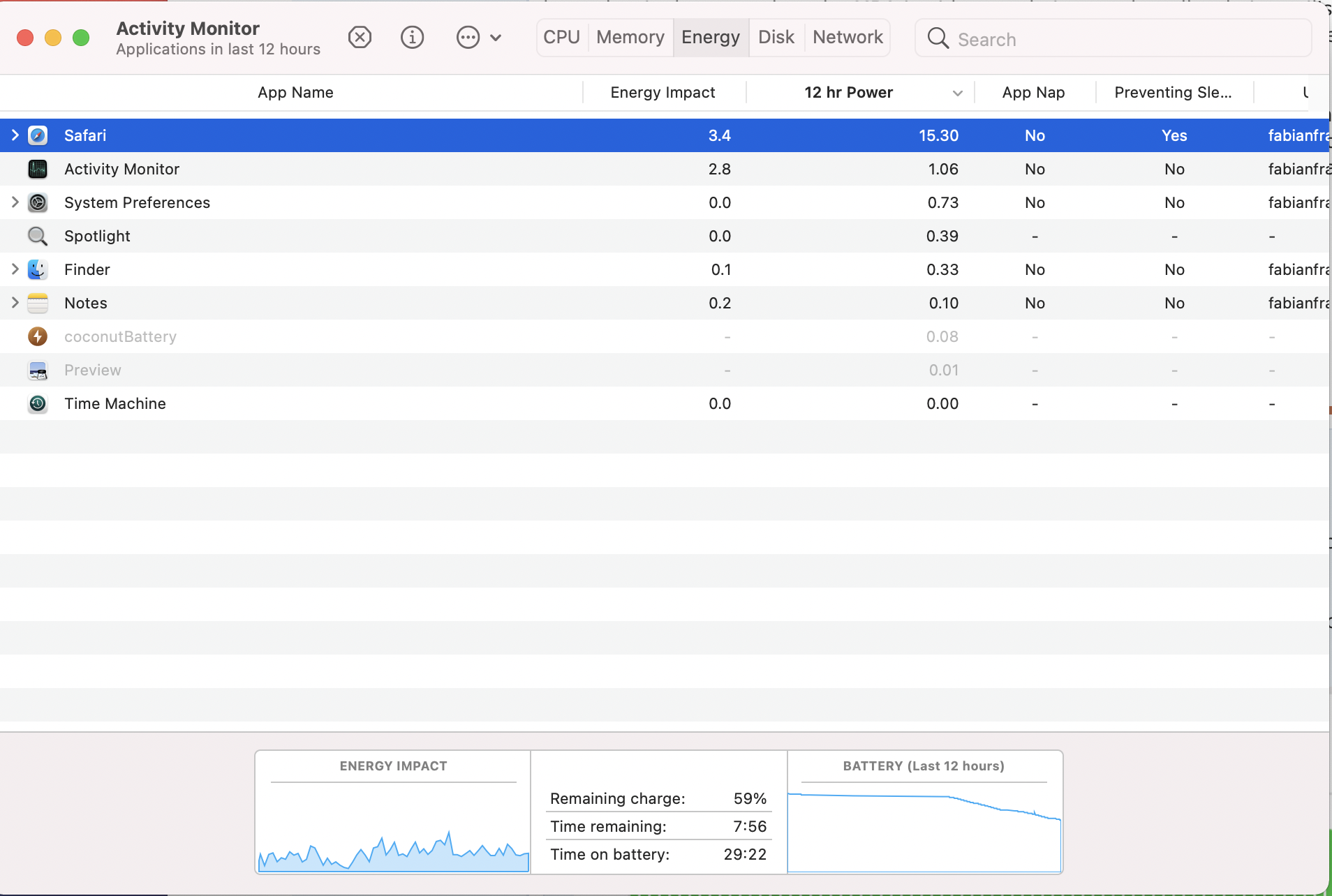1332x896 pixels.
Task: Expand the Notes row chevron
Action: tap(15, 303)
